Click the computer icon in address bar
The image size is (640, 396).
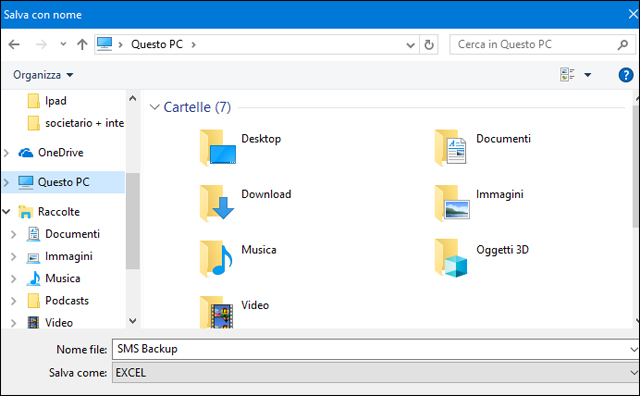(x=104, y=44)
